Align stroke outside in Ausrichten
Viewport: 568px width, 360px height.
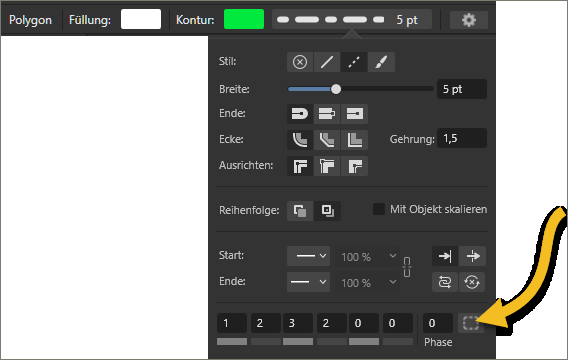point(354,166)
